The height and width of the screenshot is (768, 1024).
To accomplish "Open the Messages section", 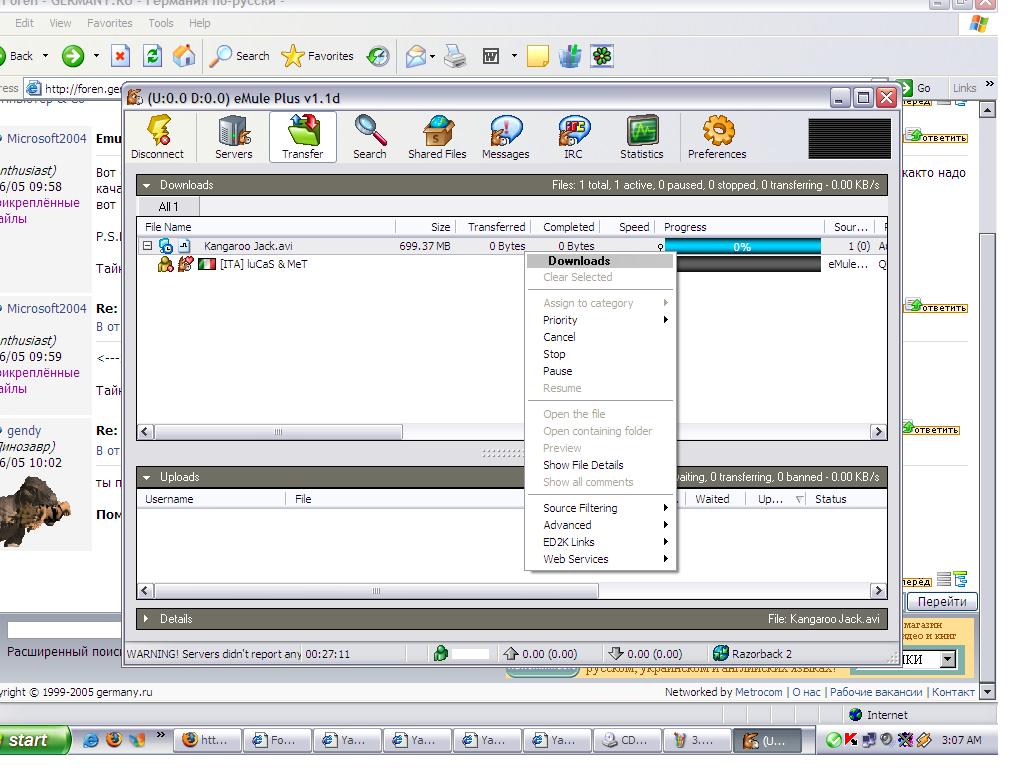I will click(505, 137).
